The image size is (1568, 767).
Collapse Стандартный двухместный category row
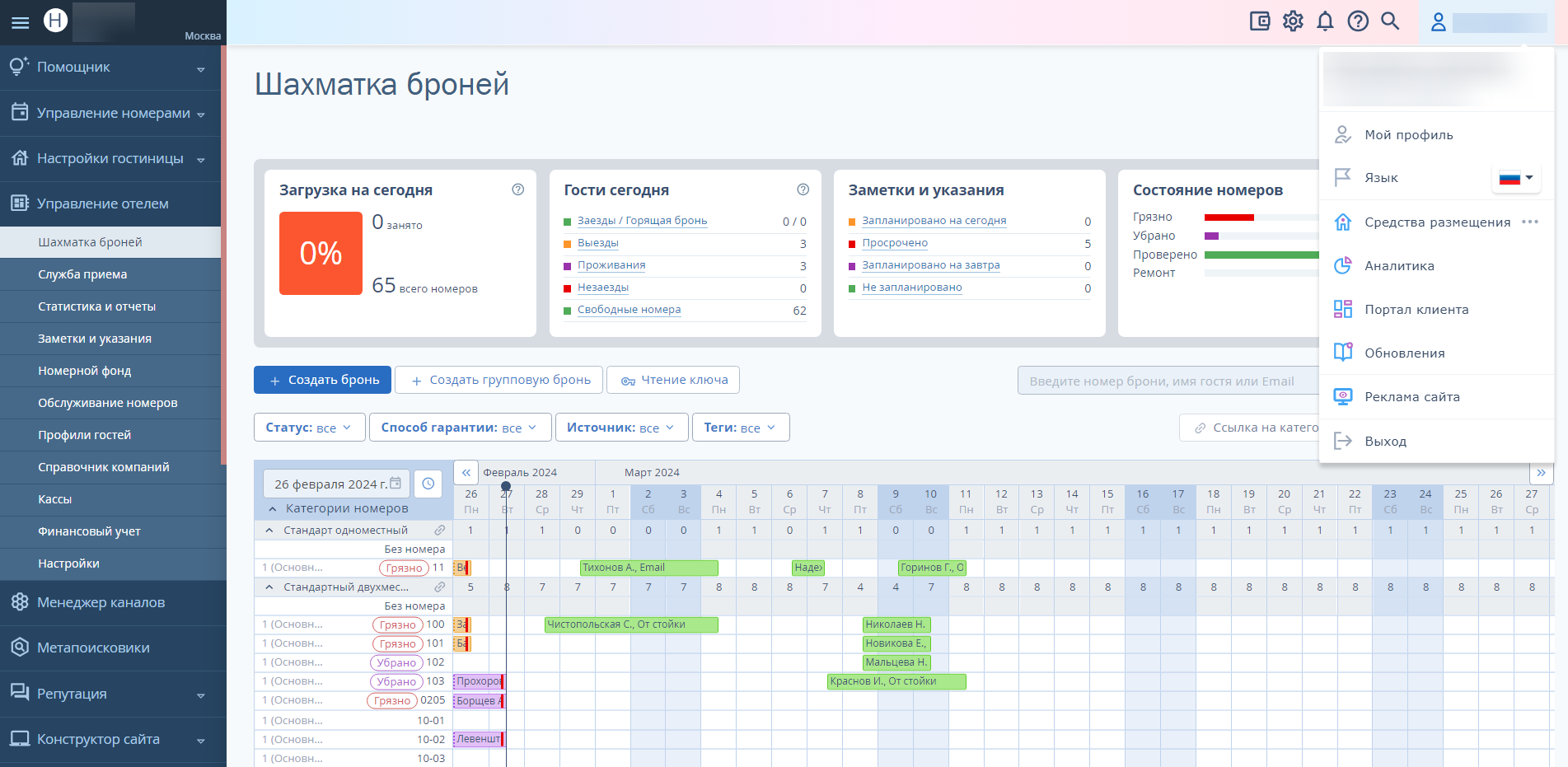point(269,587)
